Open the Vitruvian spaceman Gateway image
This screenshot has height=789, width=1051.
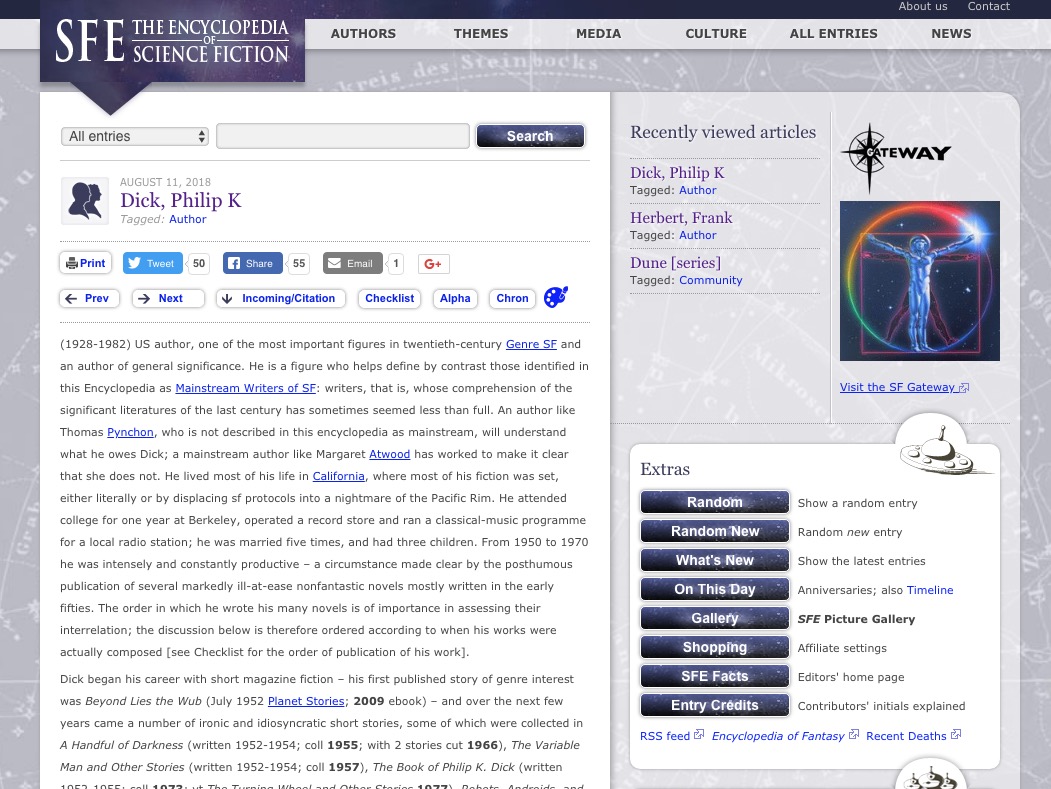tap(920, 281)
